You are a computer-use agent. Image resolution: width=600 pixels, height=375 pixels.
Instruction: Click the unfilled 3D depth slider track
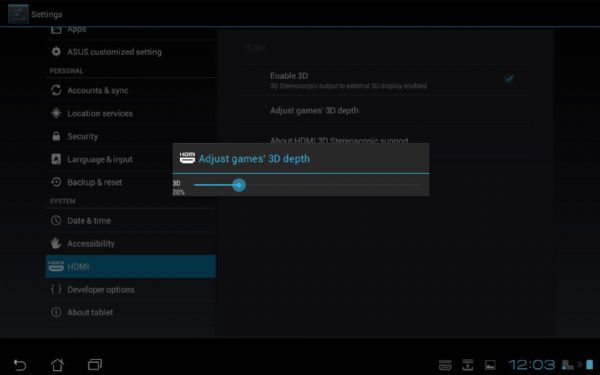click(333, 185)
